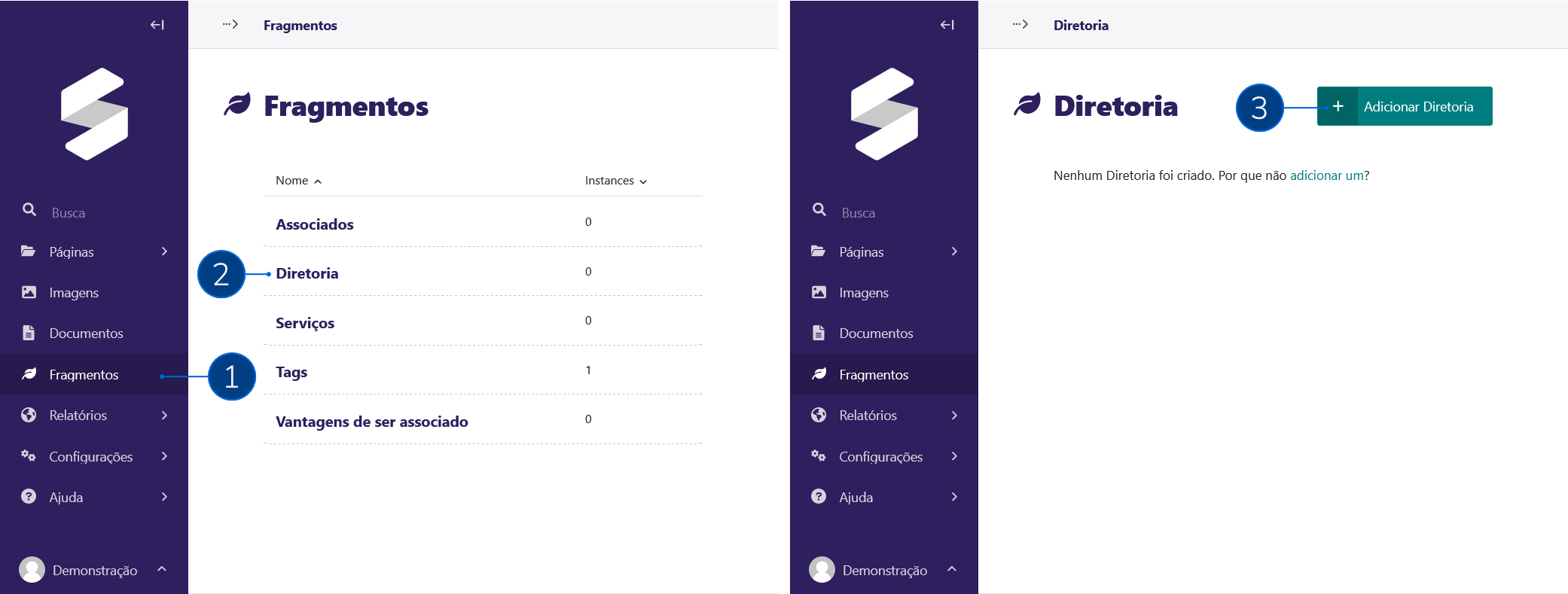1568x594 pixels.
Task: Click the breadcrumb arrow icon before Diretoria header
Action: point(1020,25)
